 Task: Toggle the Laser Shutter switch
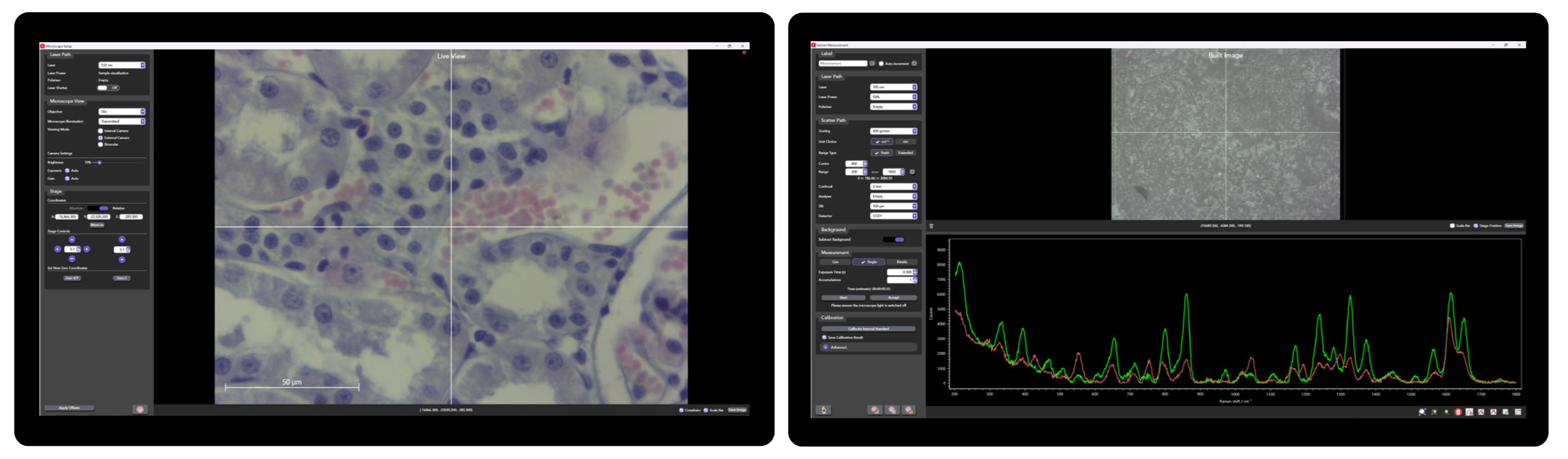(109, 87)
